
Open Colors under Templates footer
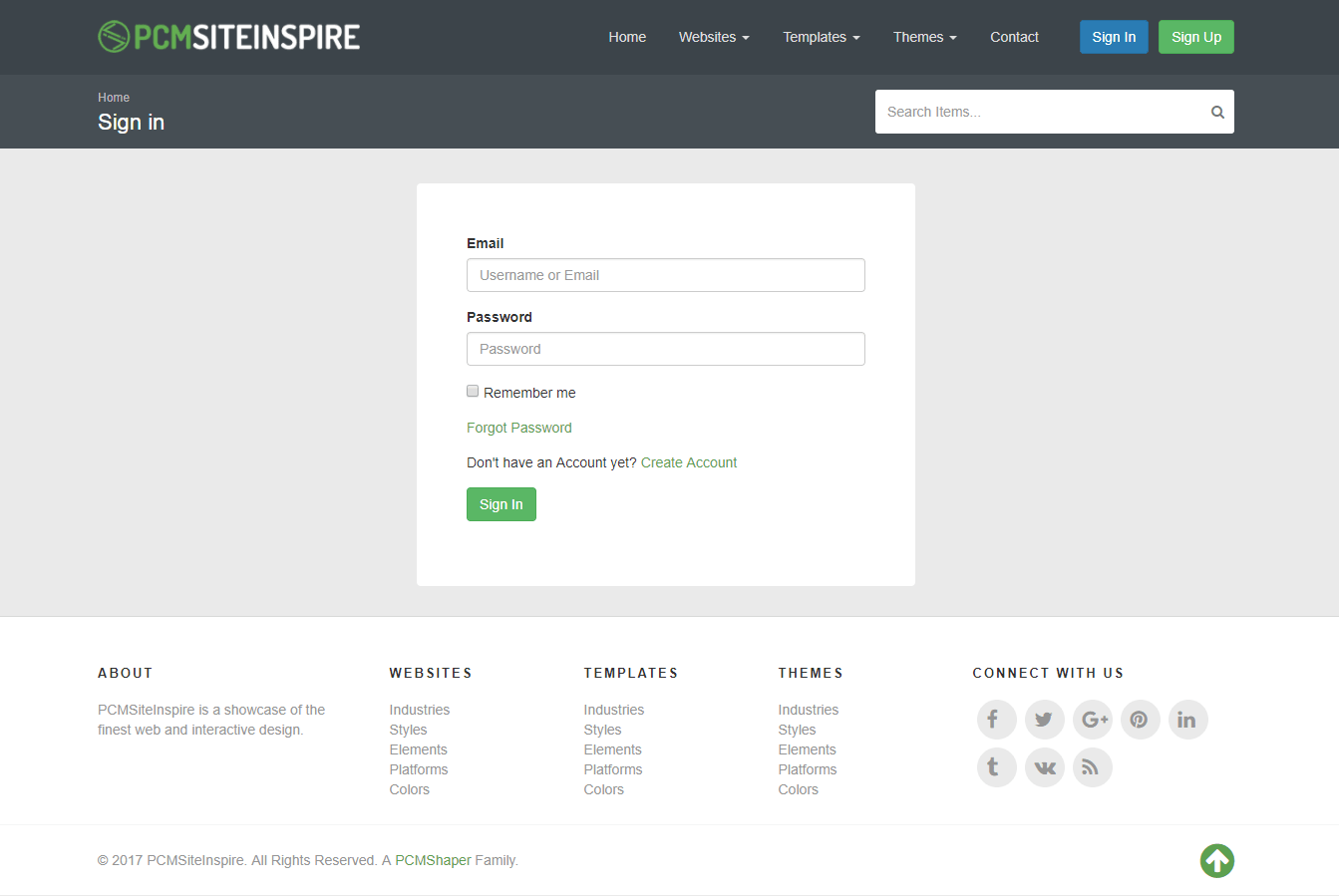click(x=604, y=789)
